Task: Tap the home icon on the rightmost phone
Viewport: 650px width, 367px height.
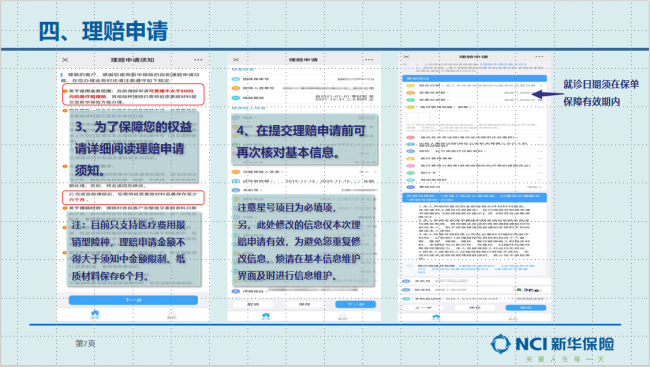Action: [x=436, y=318]
